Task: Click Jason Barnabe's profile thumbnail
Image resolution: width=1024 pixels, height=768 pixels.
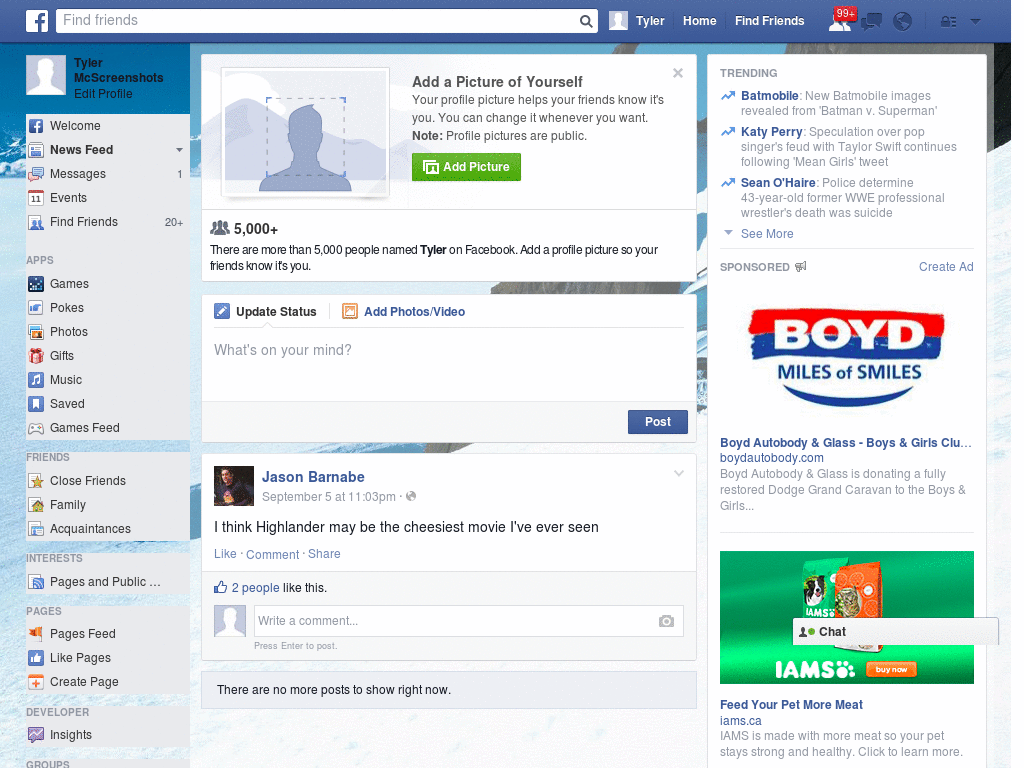Action: (x=234, y=486)
